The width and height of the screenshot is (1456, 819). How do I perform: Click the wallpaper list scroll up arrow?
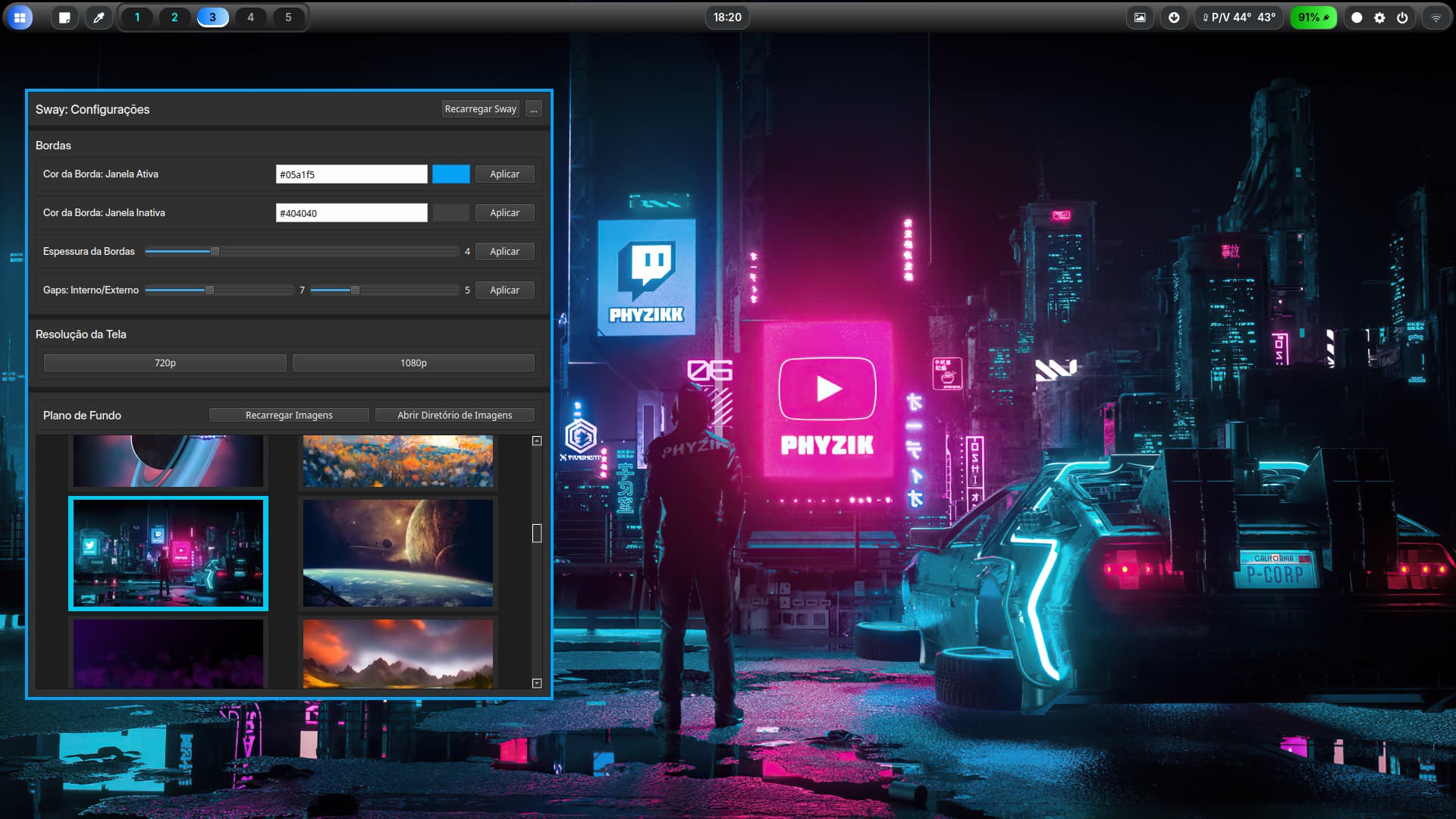point(537,441)
